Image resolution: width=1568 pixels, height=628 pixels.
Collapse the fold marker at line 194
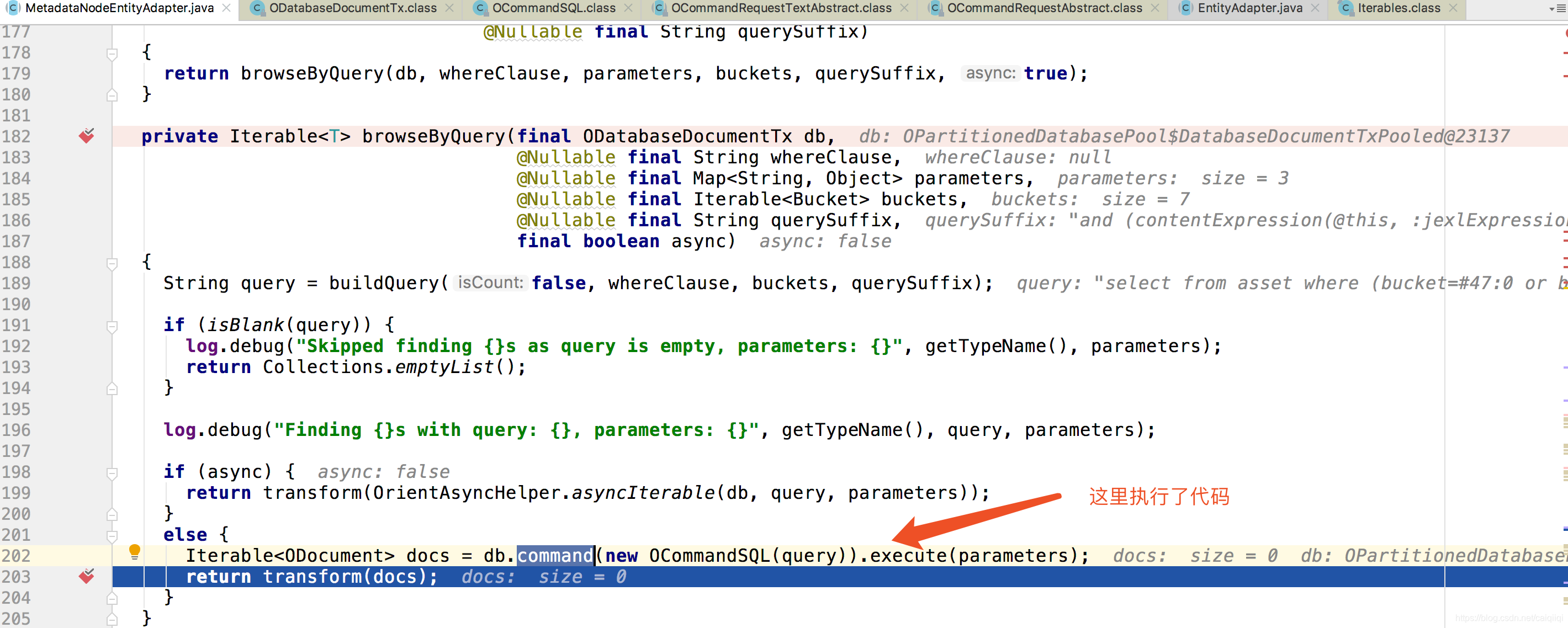[x=112, y=389]
